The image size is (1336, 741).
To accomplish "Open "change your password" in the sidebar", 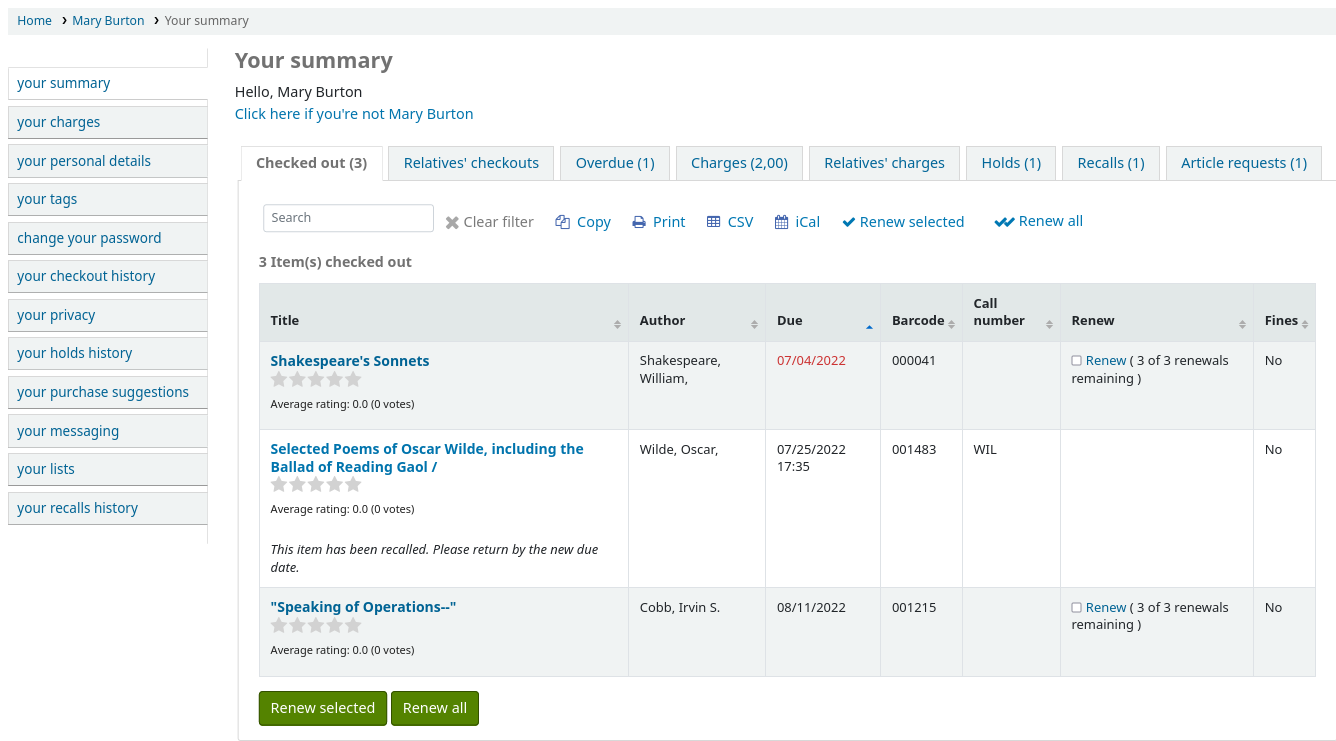I will (x=89, y=238).
